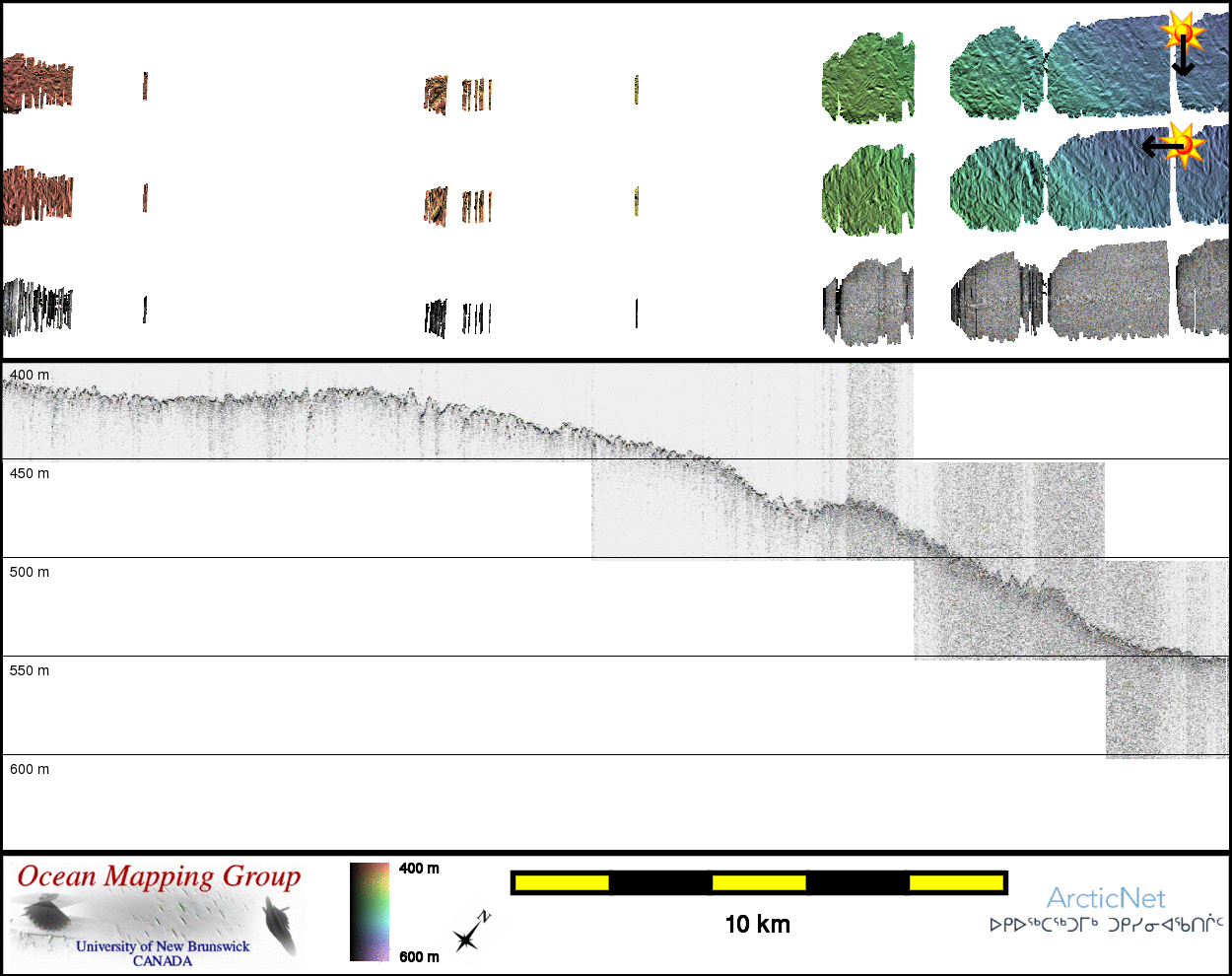This screenshot has width=1232, height=976.
Task: Click the sun icon with left-pointing arrow
Action: 1186,145
